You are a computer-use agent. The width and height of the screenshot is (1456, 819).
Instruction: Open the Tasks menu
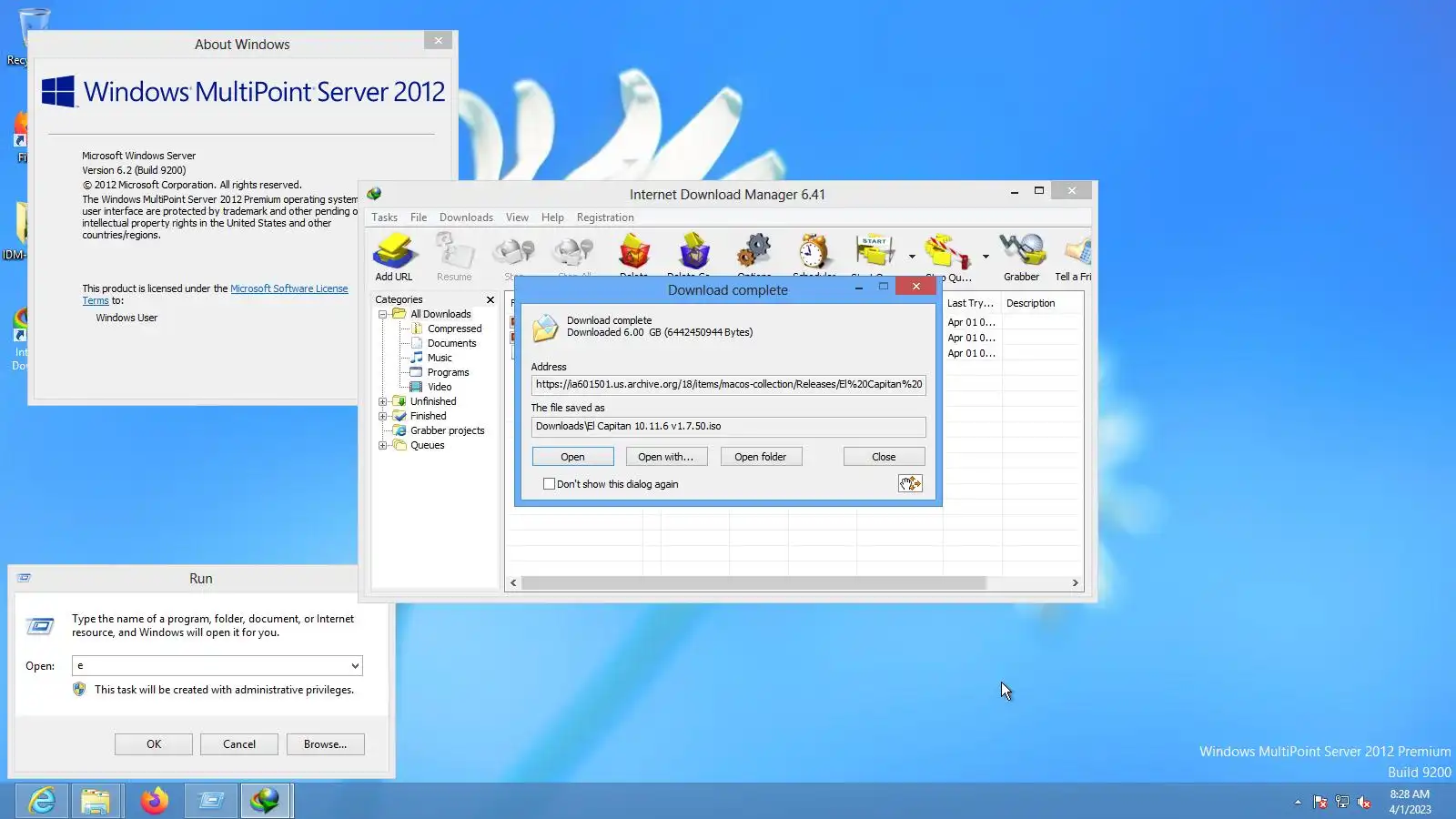tap(384, 217)
